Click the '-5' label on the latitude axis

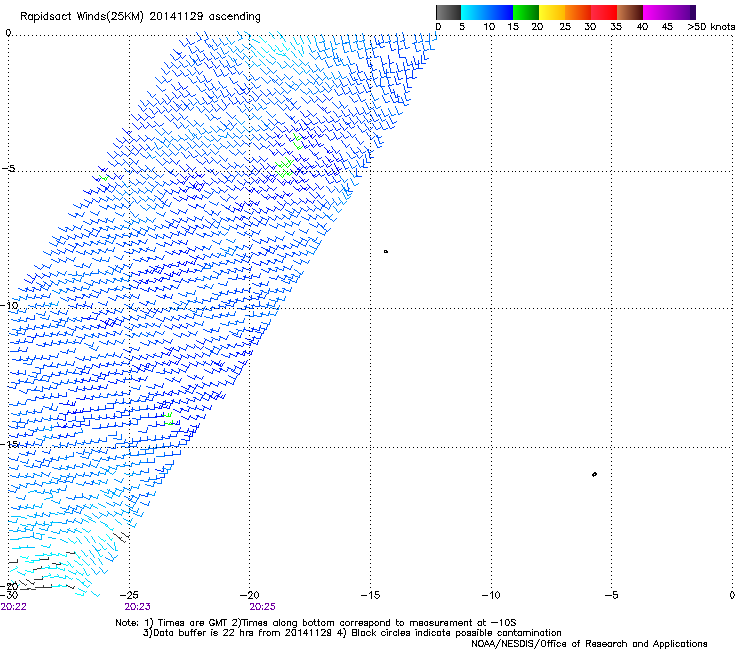8,169
